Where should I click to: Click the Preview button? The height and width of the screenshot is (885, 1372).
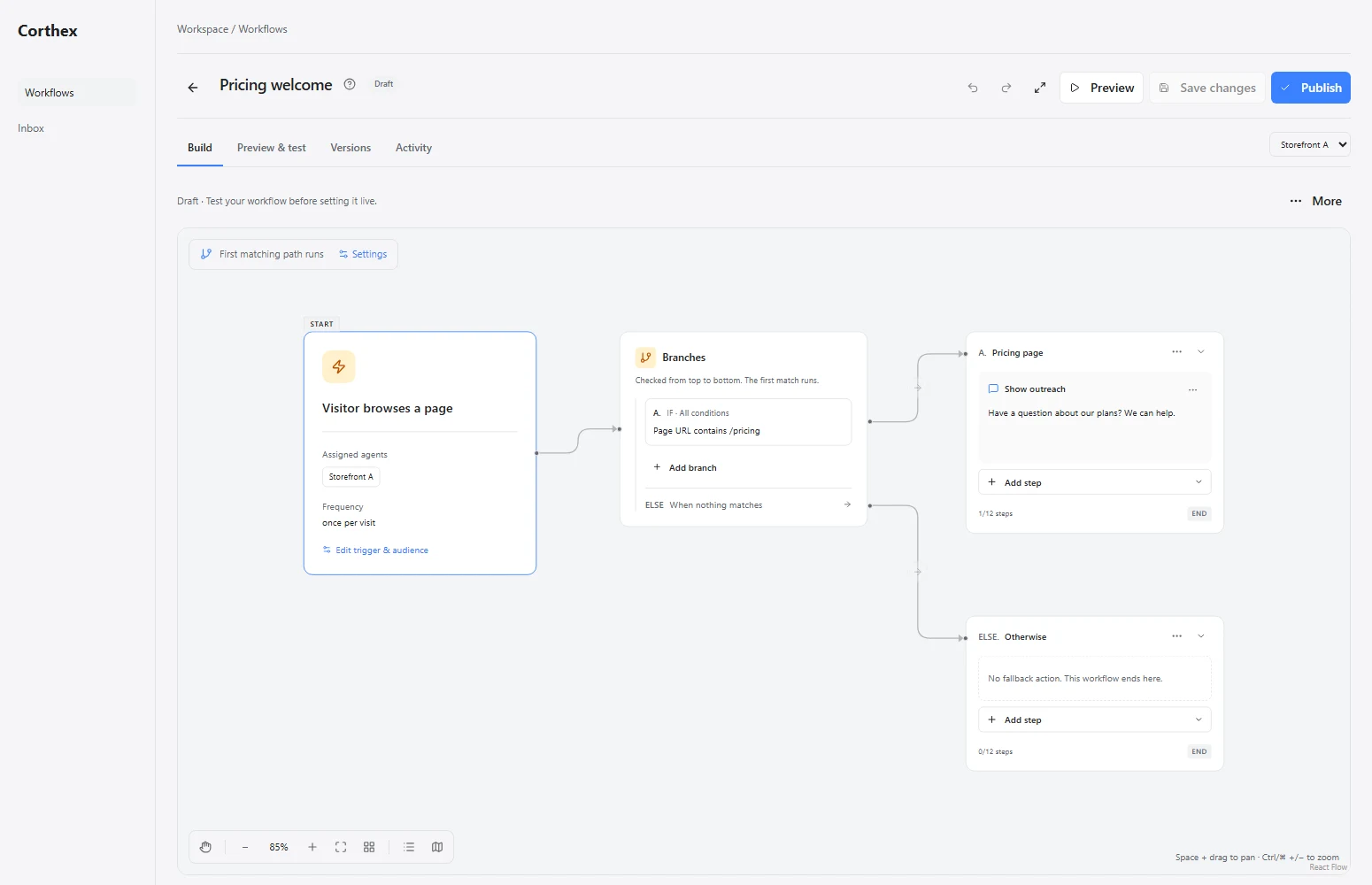(x=1101, y=88)
